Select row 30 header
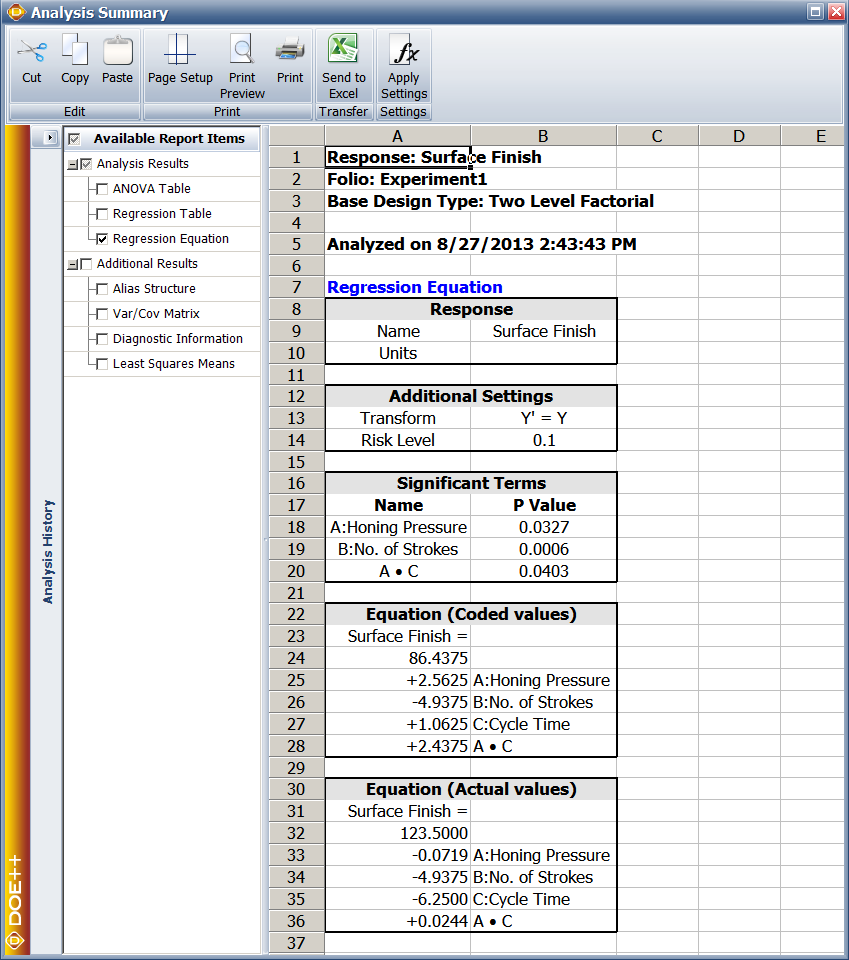The image size is (849, 960). 296,789
